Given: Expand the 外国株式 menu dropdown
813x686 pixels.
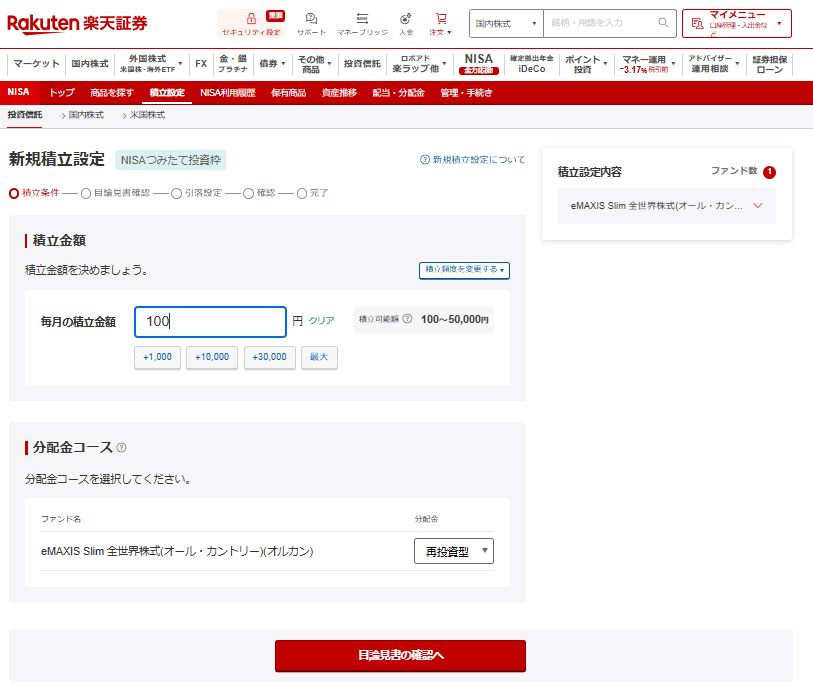Looking at the screenshot, I should [180, 64].
